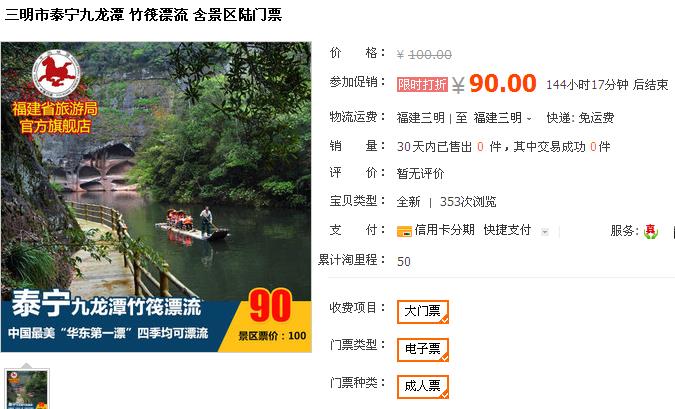Click the 信用卡分期 payment link
This screenshot has width=675, height=409.
click(x=444, y=230)
